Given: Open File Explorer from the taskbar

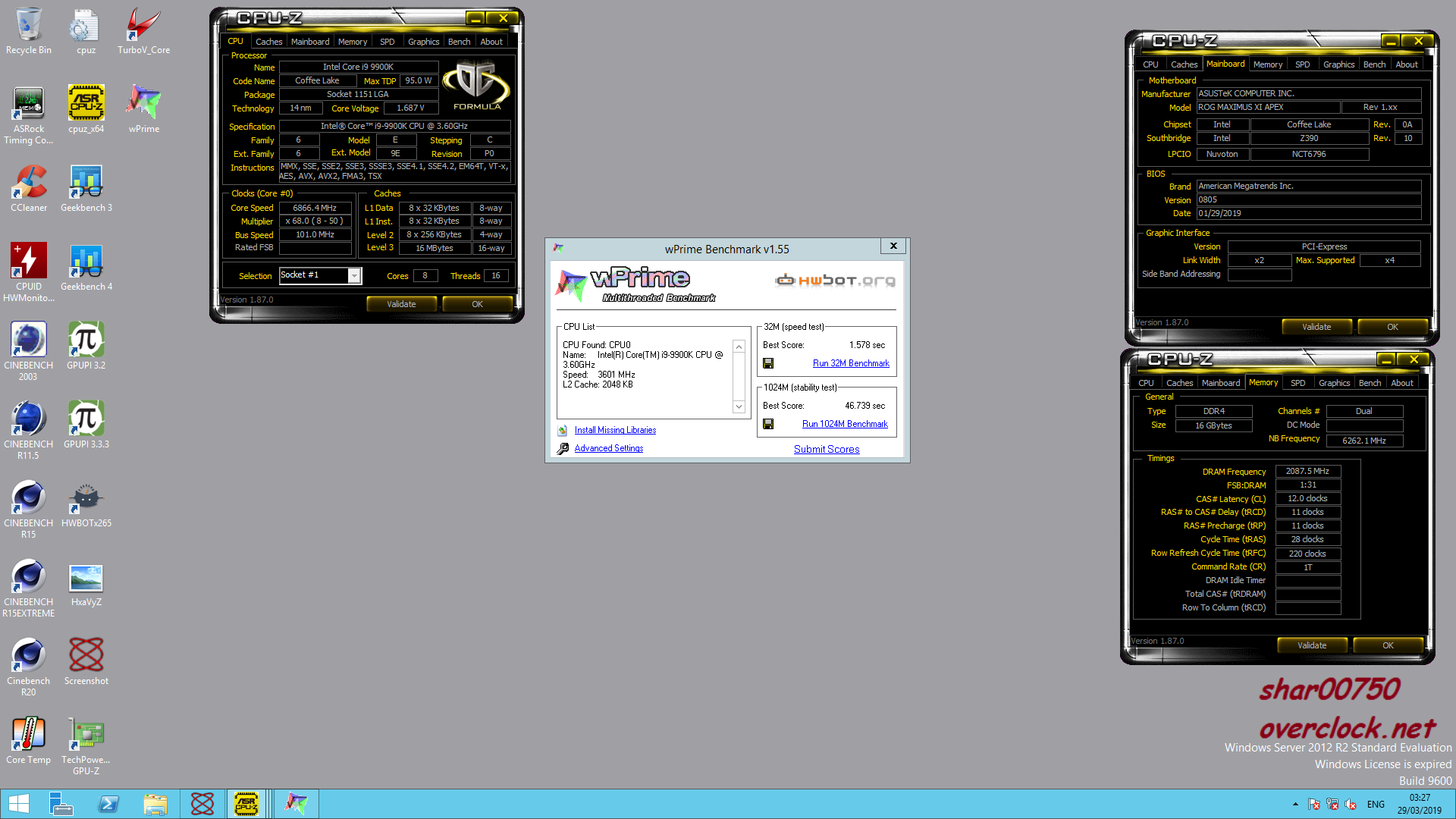Looking at the screenshot, I should click(155, 804).
